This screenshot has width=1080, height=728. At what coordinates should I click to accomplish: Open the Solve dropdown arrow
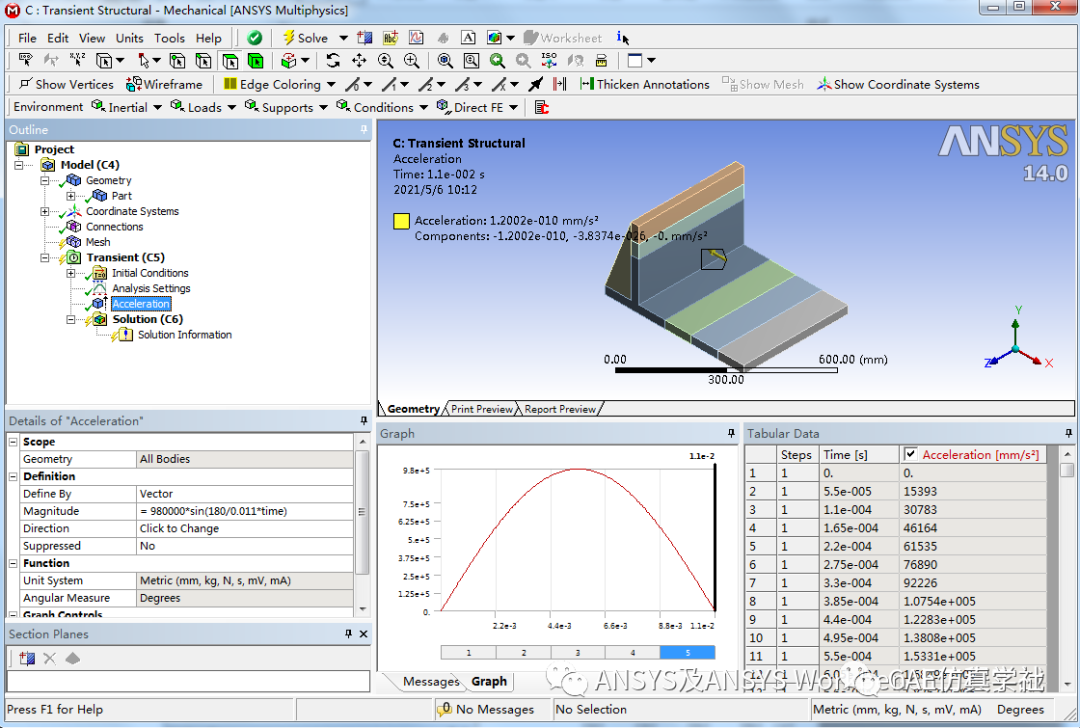pos(343,38)
